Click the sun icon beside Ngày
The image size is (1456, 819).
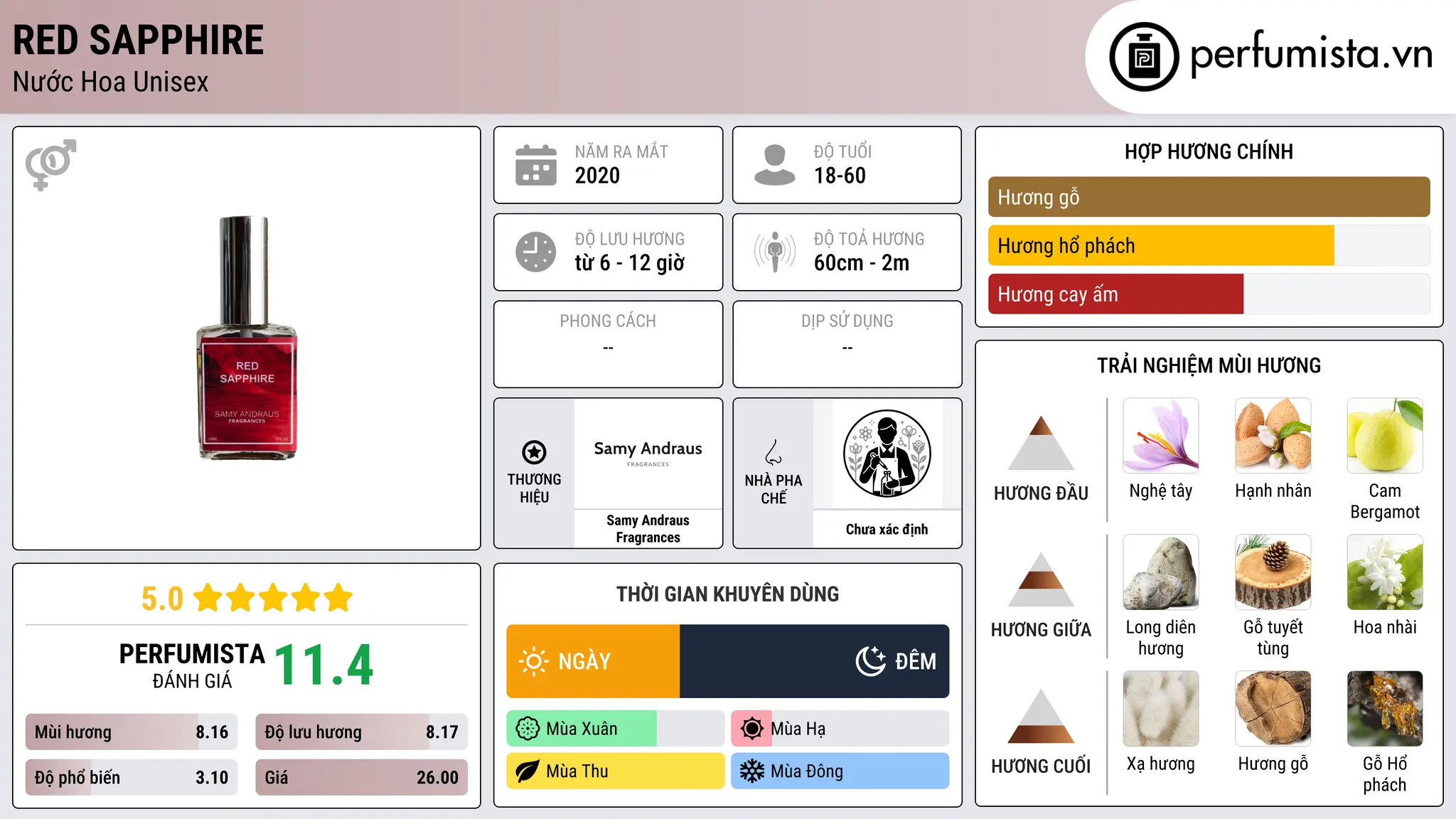[x=533, y=661]
